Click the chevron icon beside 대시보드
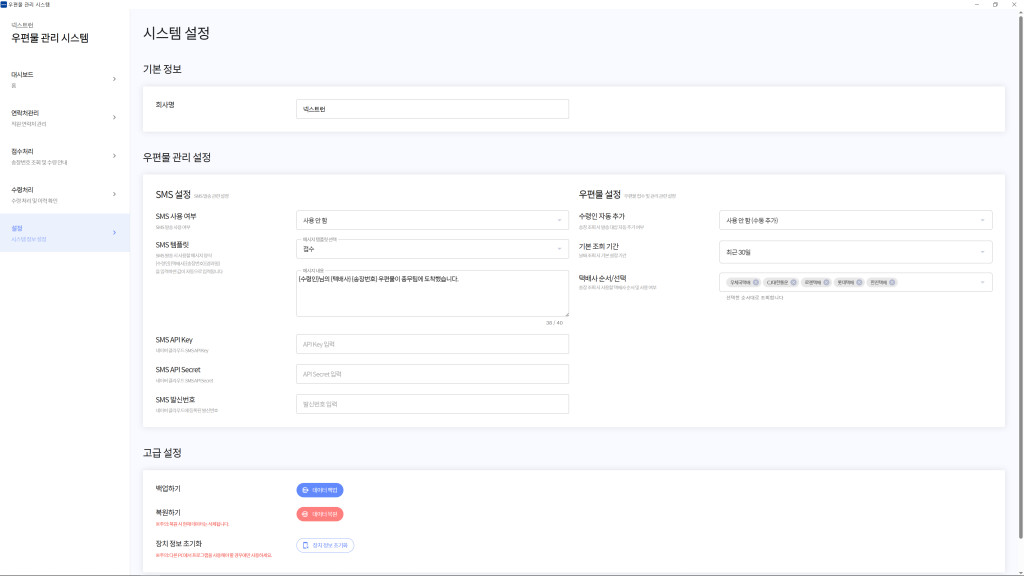This screenshot has width=1024, height=576. pyautogui.click(x=114, y=79)
